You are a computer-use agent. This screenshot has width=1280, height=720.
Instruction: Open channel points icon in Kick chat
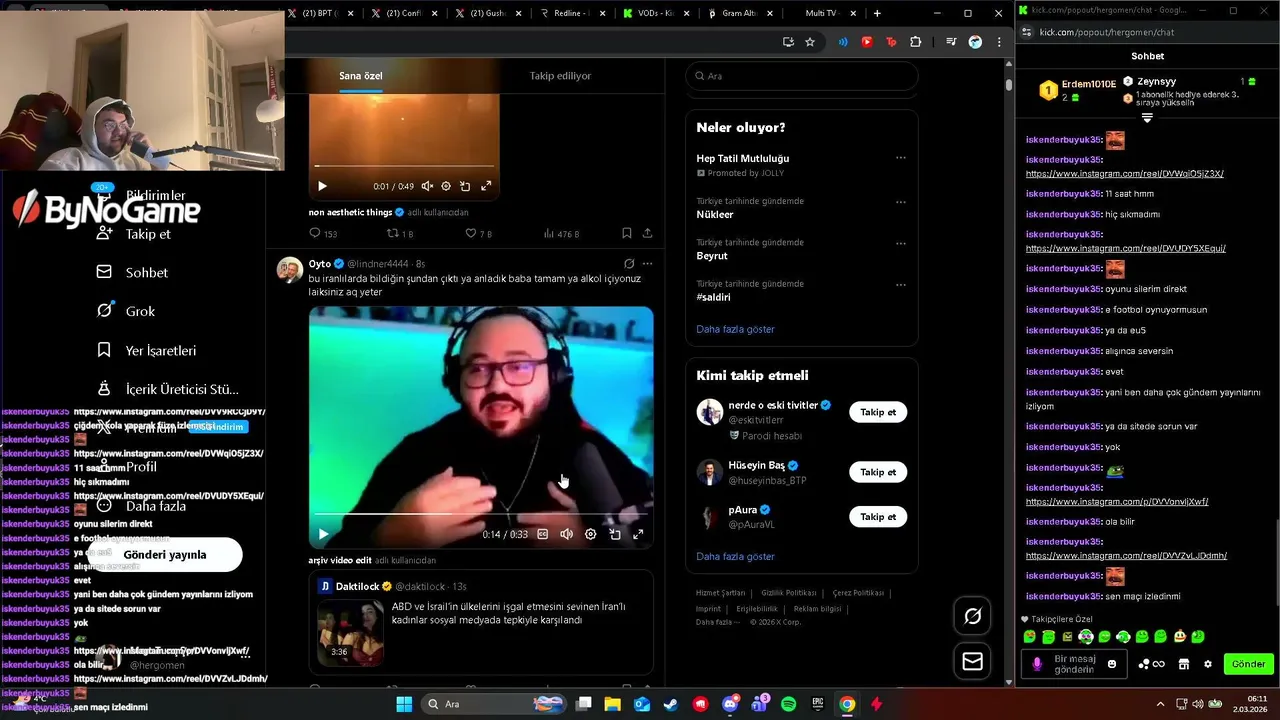[x=1151, y=664]
